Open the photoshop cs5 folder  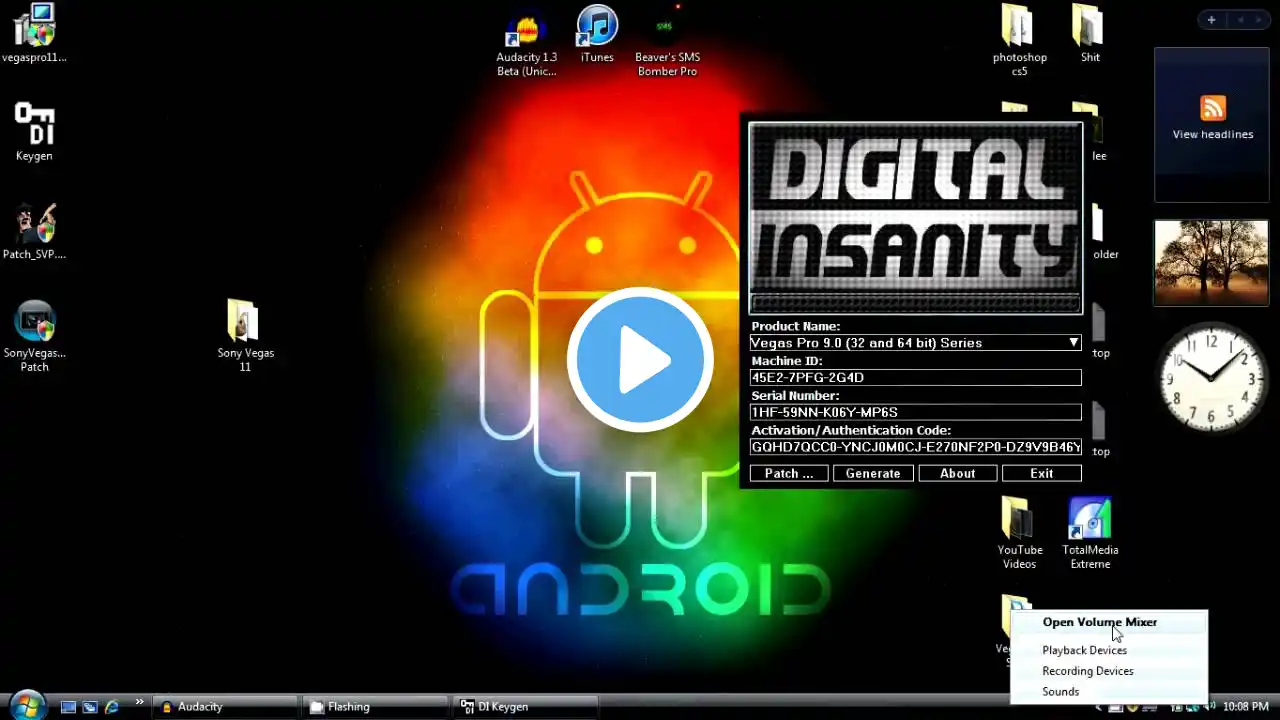[x=1019, y=41]
